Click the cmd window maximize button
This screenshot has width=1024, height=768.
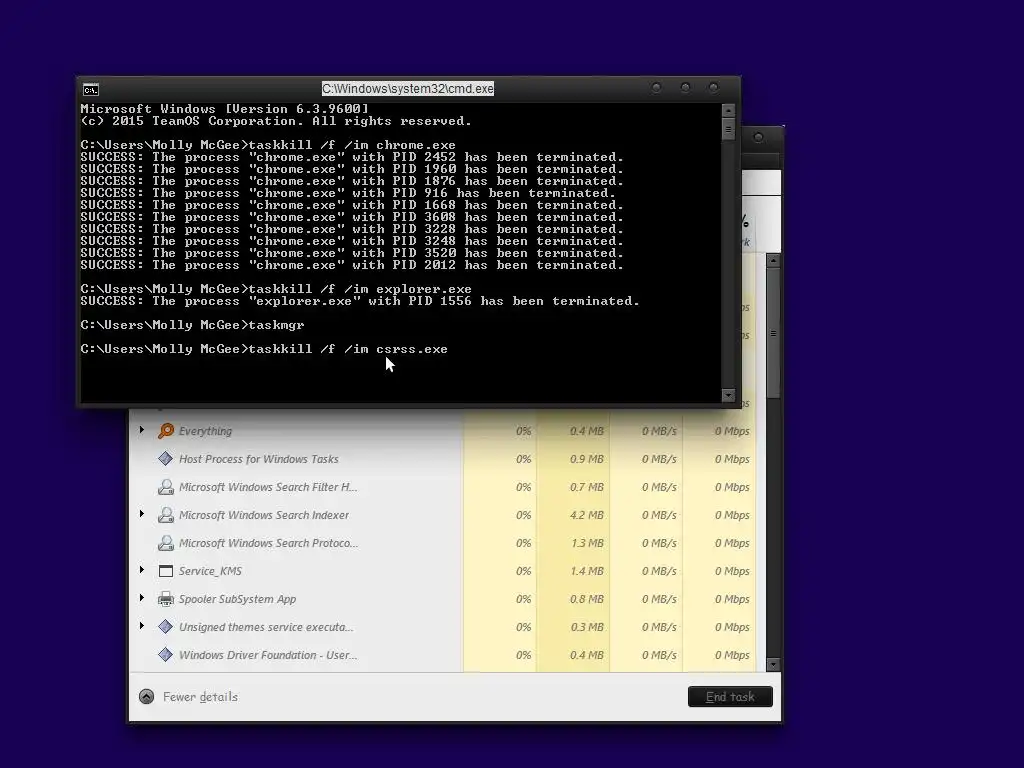[685, 88]
